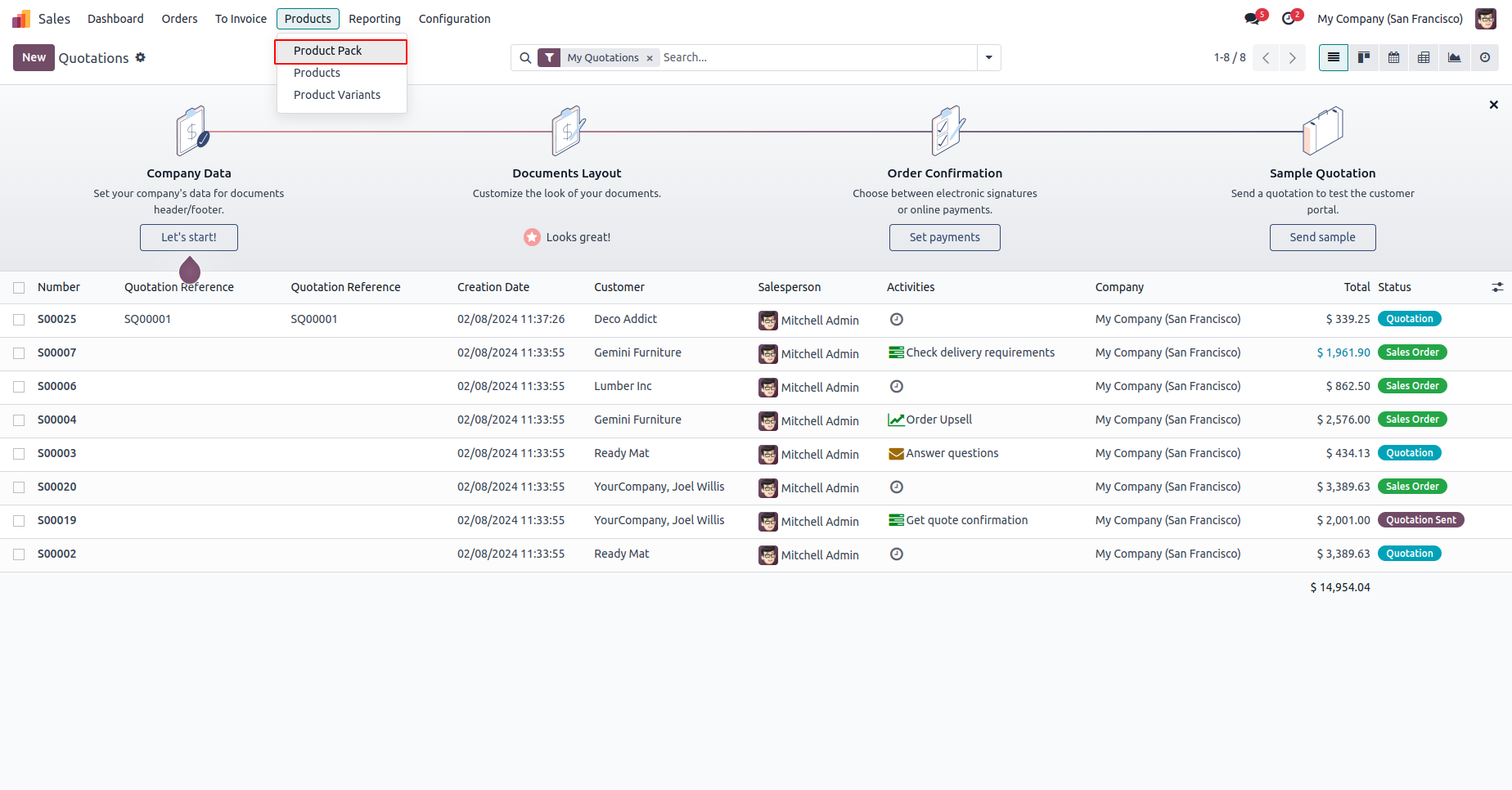Open the conversations chat icon
Screen dimensions: 1512x790
coord(1253,18)
